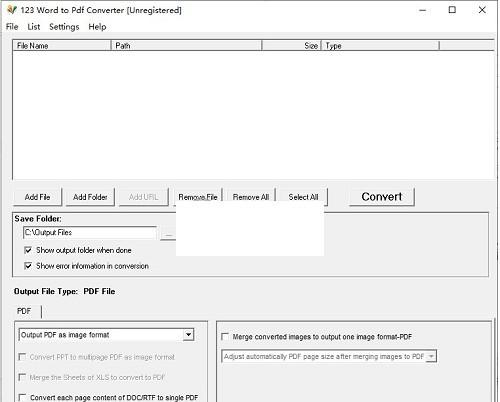Click the Remove All button

pyautogui.click(x=251, y=197)
